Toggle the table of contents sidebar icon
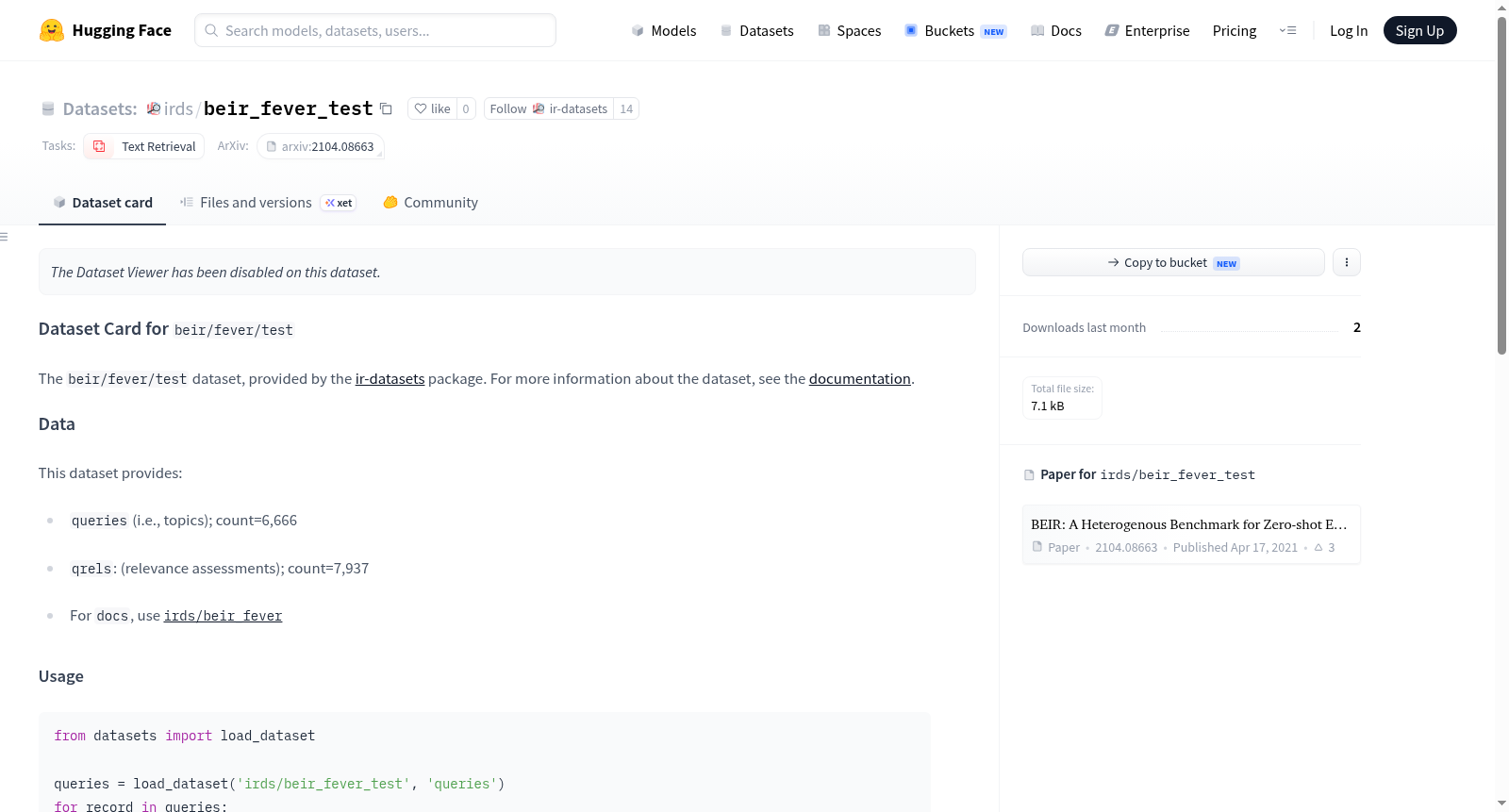The height and width of the screenshot is (812, 1509). (4, 237)
